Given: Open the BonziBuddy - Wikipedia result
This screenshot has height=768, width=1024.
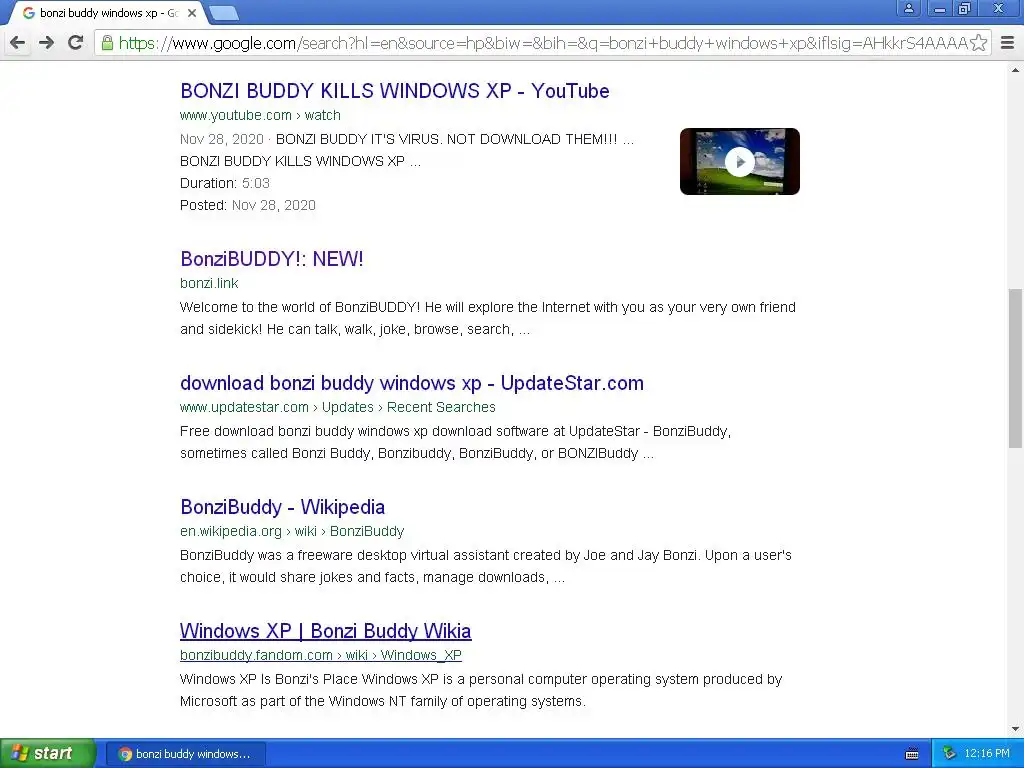Looking at the screenshot, I should coord(283,507).
